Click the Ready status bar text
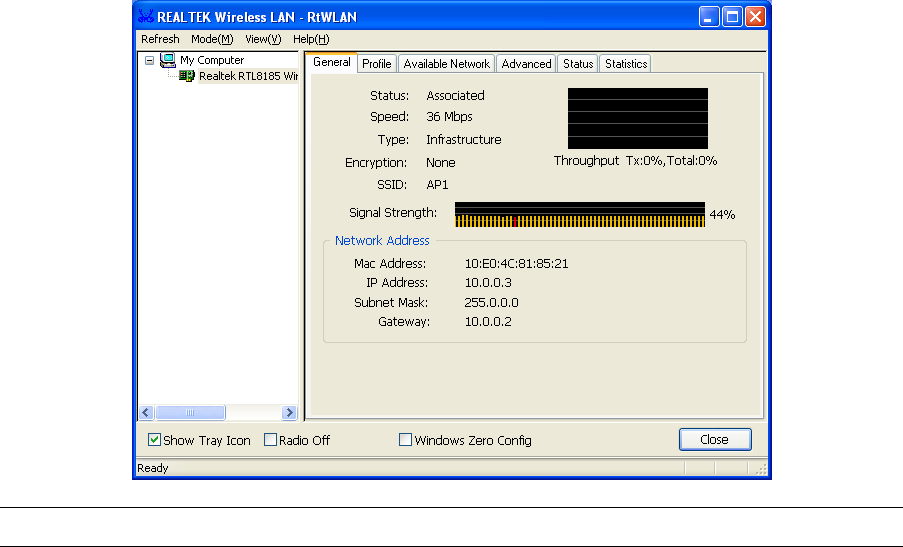 point(153,468)
